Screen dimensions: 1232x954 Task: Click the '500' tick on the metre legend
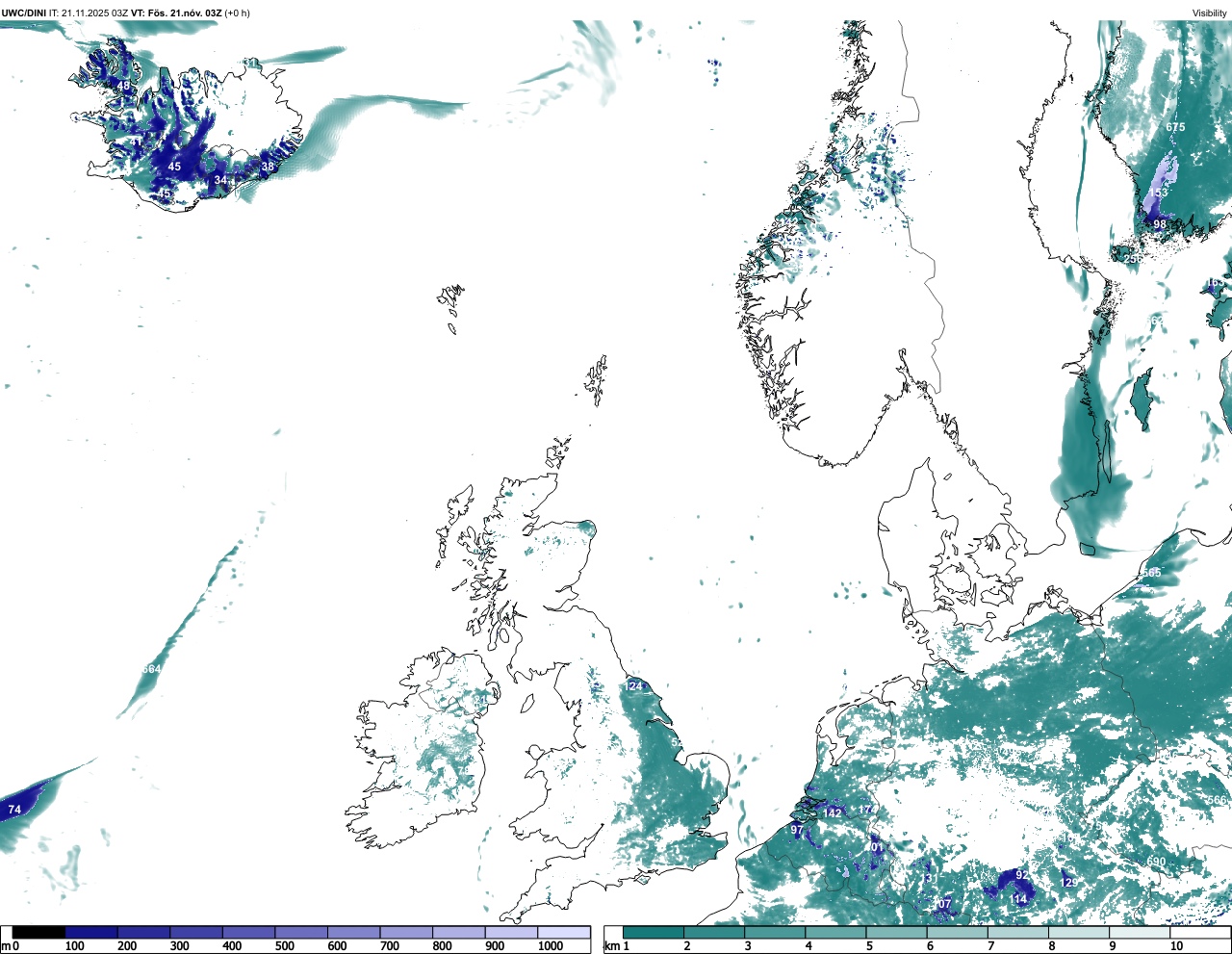[x=285, y=946]
